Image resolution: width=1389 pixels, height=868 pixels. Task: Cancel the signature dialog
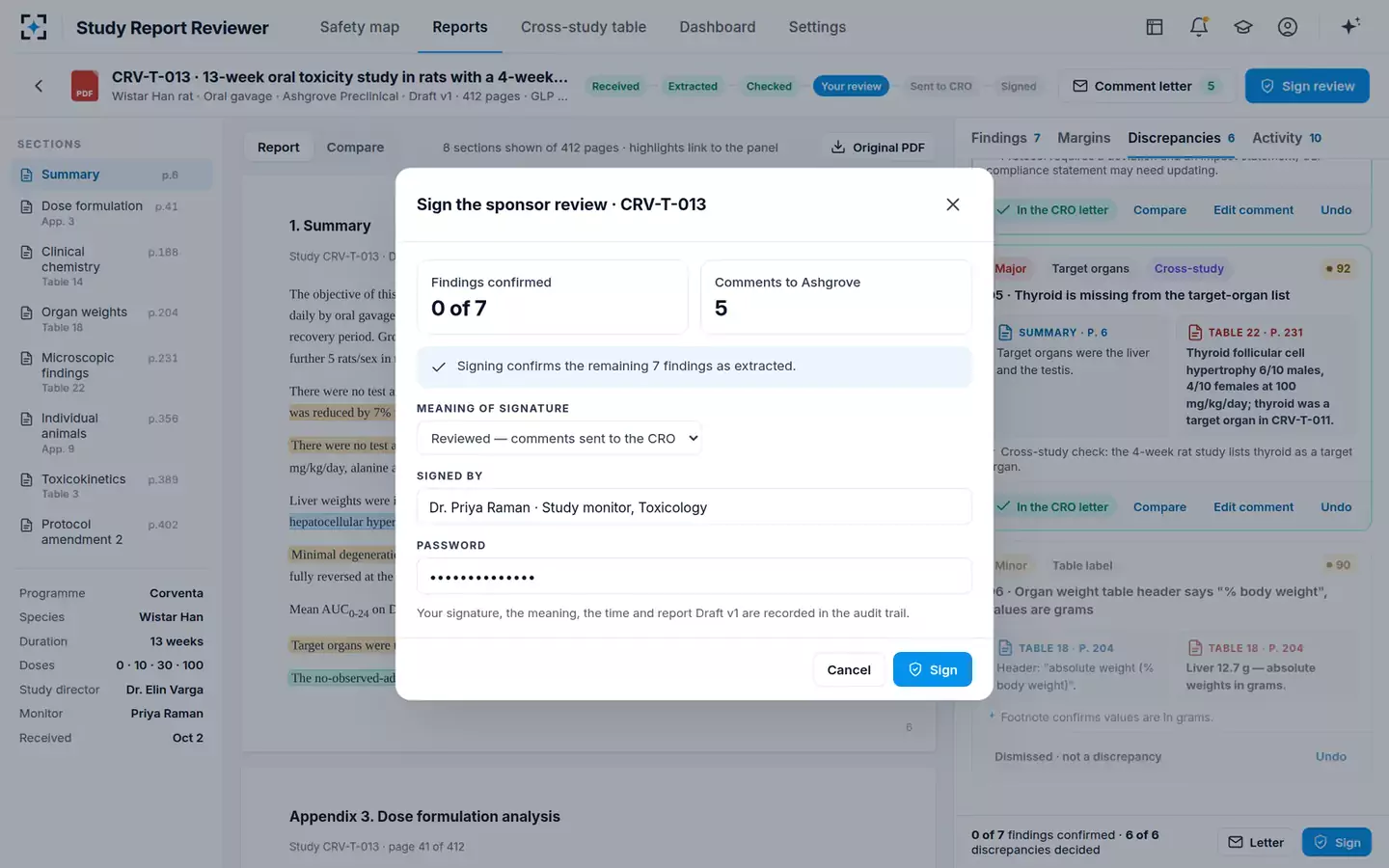point(849,669)
